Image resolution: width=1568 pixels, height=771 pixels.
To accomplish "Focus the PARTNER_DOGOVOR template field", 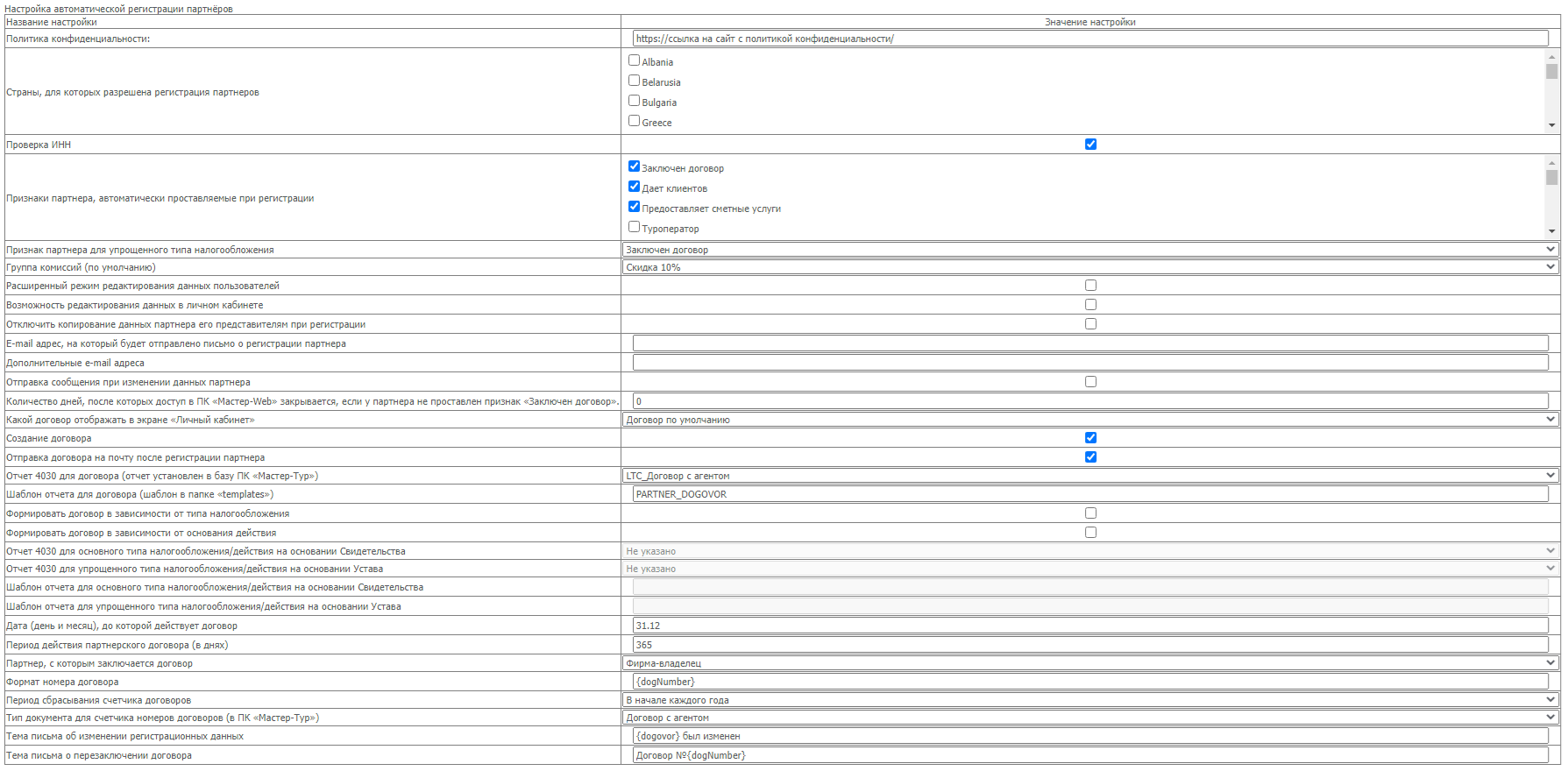I will point(1089,494).
